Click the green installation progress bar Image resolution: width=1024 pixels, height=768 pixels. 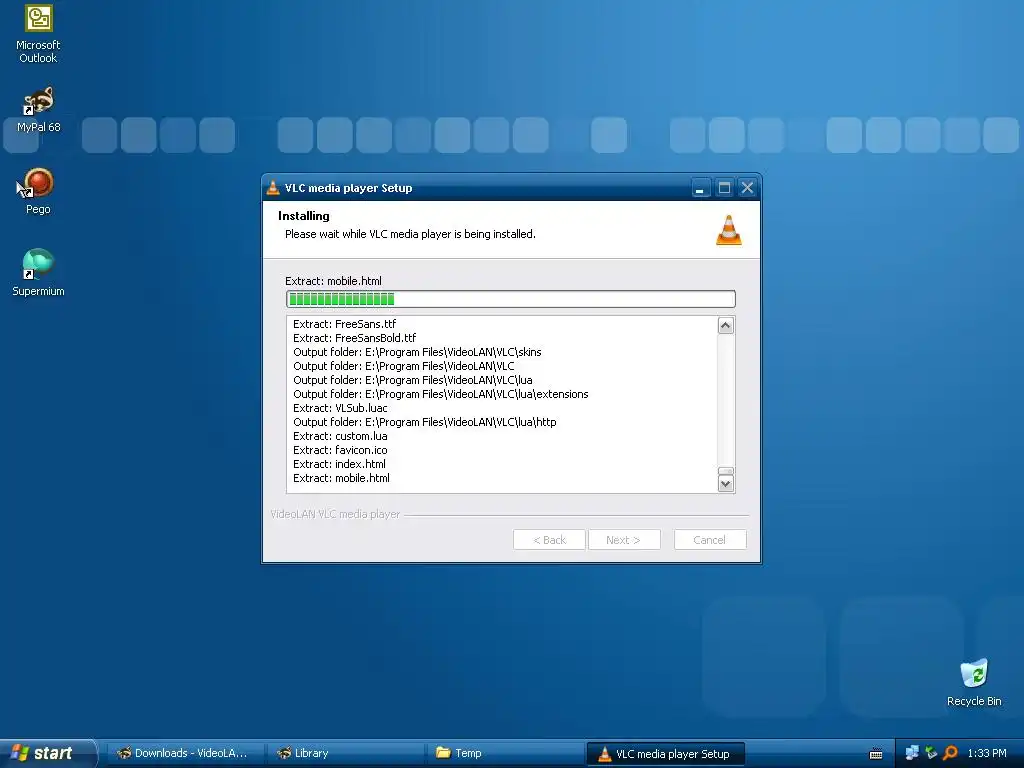511,299
